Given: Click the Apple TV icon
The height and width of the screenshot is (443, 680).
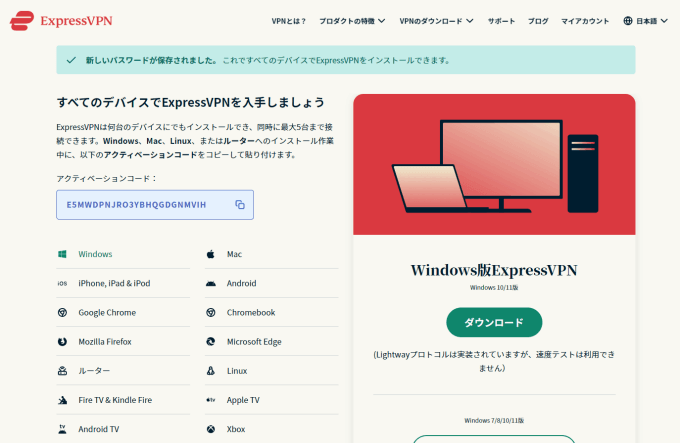Looking at the screenshot, I should coord(211,400).
